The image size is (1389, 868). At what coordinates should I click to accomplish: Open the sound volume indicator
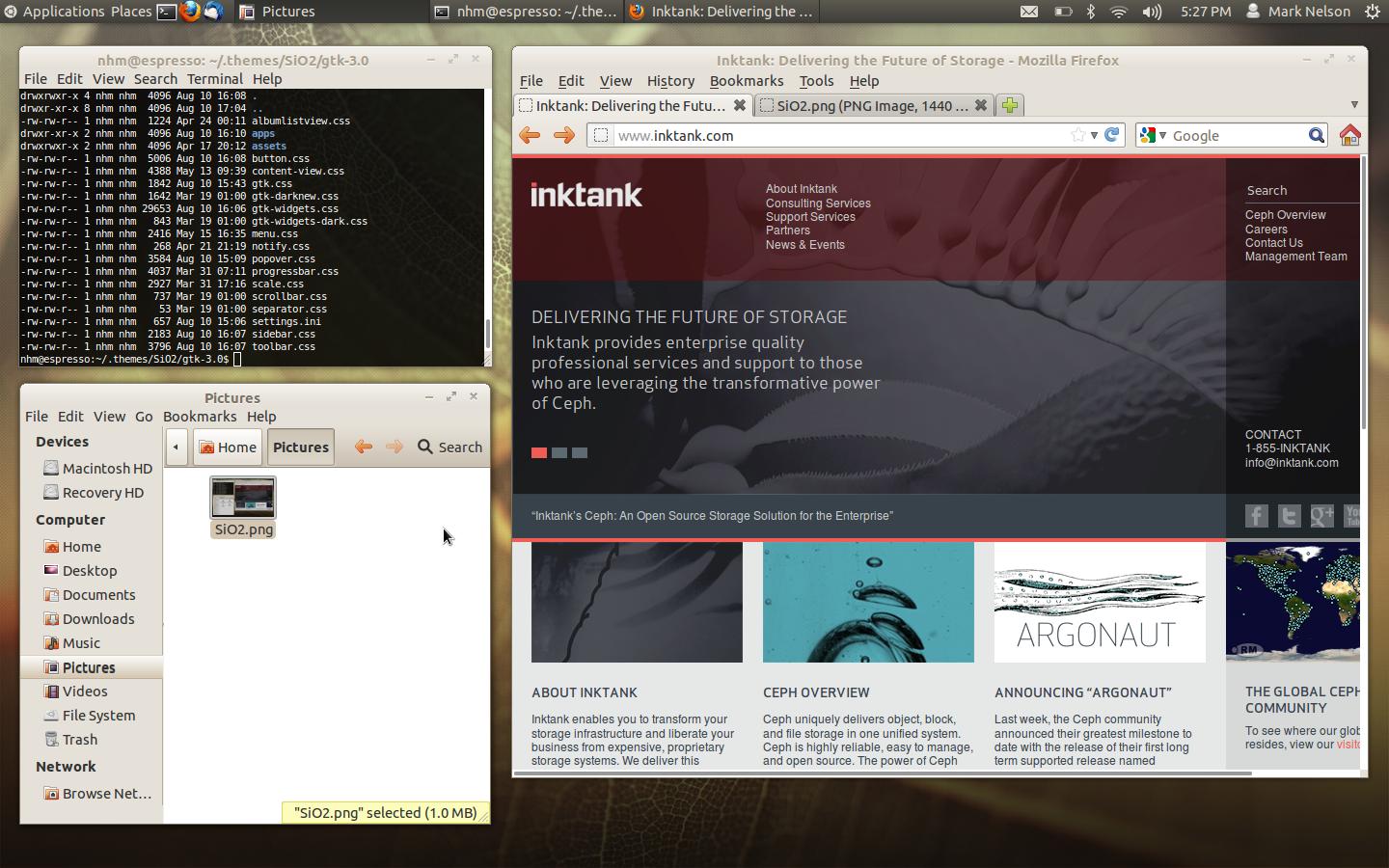click(x=1152, y=12)
